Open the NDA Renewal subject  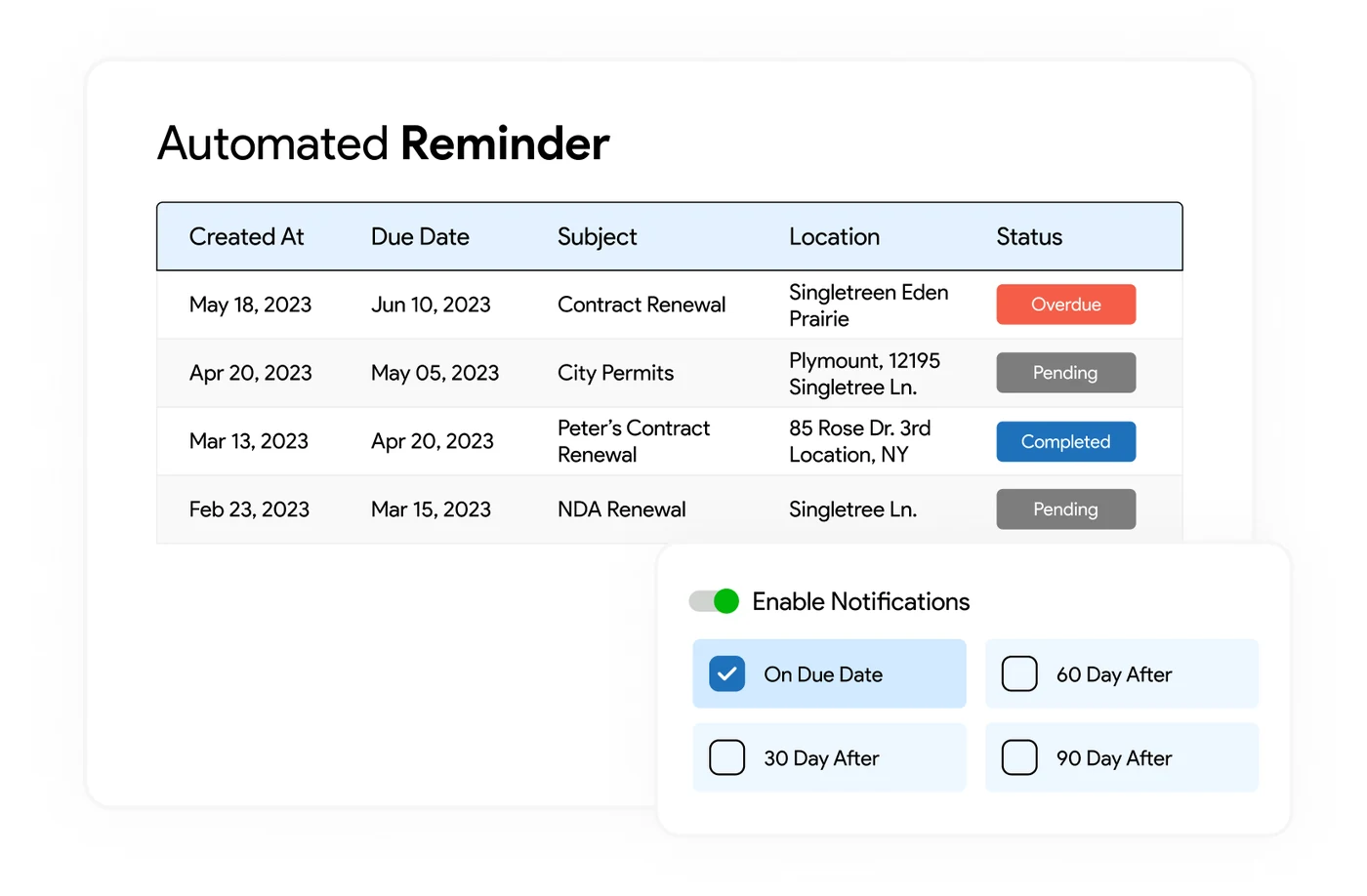(x=621, y=509)
